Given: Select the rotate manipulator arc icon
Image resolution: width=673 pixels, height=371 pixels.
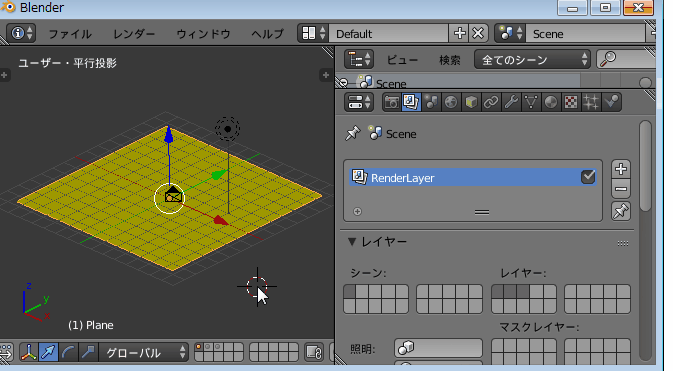Looking at the screenshot, I should 68,353.
